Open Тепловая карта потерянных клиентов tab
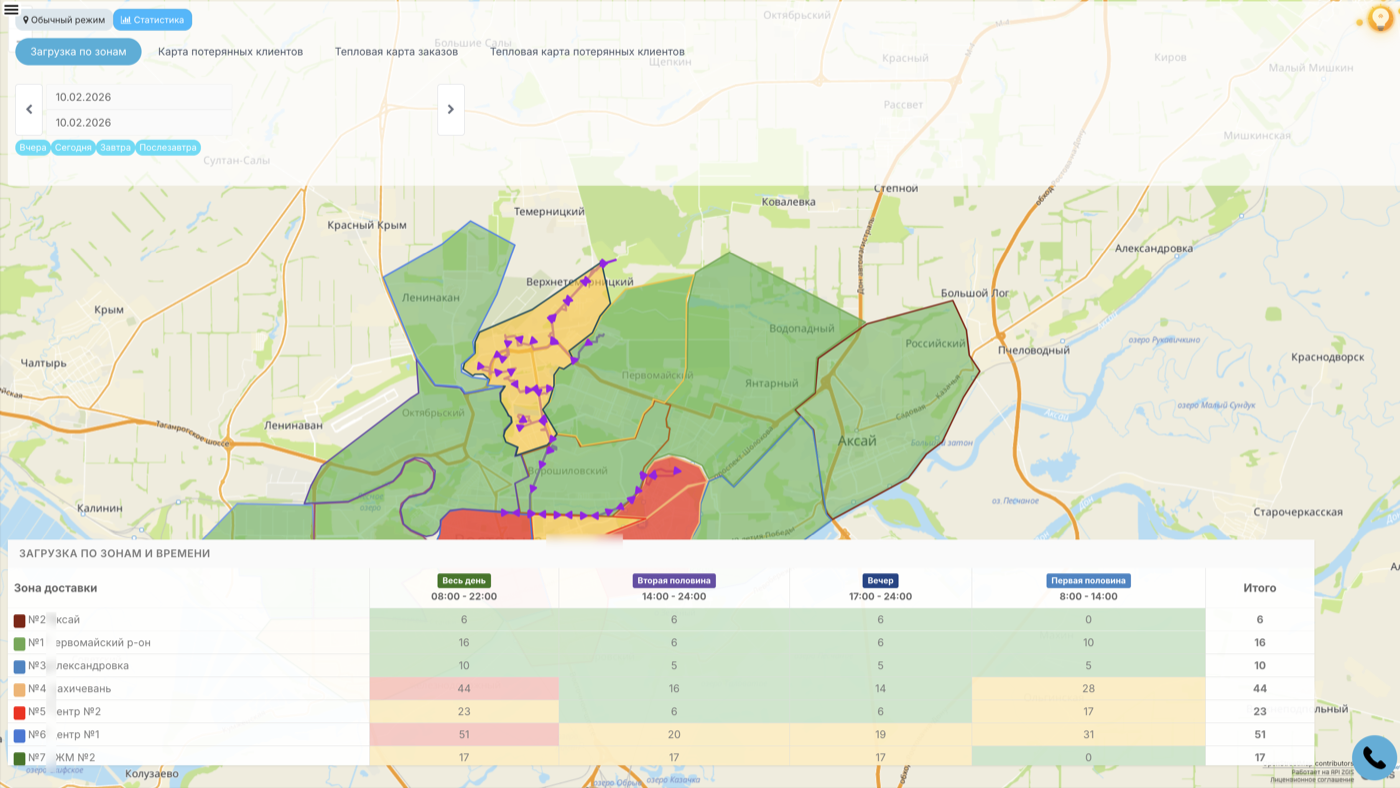The width and height of the screenshot is (1400, 788). coord(587,52)
